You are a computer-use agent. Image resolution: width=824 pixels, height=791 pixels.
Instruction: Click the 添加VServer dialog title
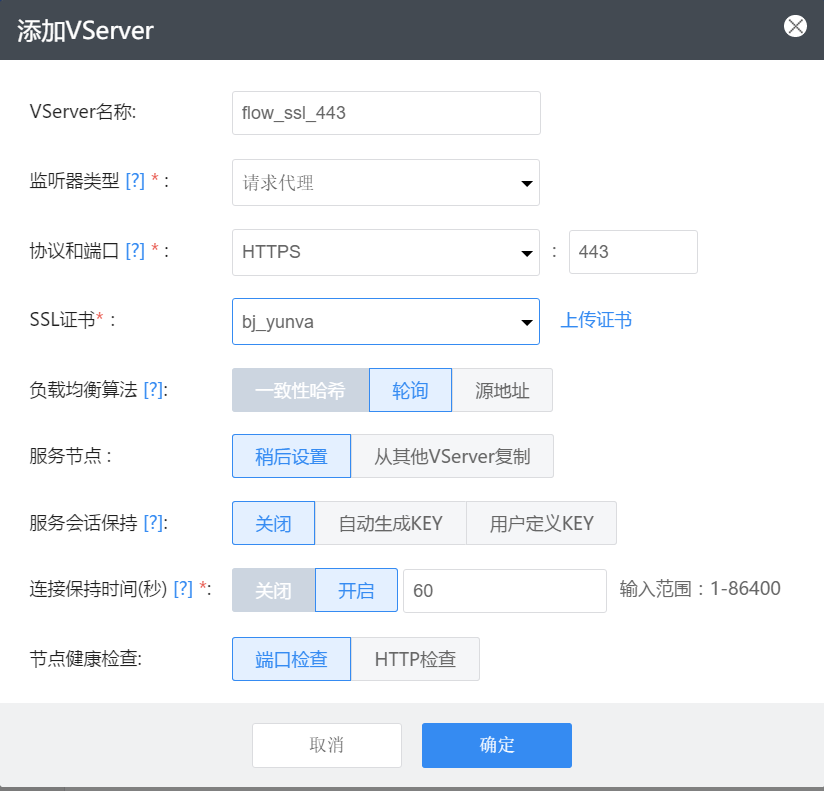click(85, 30)
